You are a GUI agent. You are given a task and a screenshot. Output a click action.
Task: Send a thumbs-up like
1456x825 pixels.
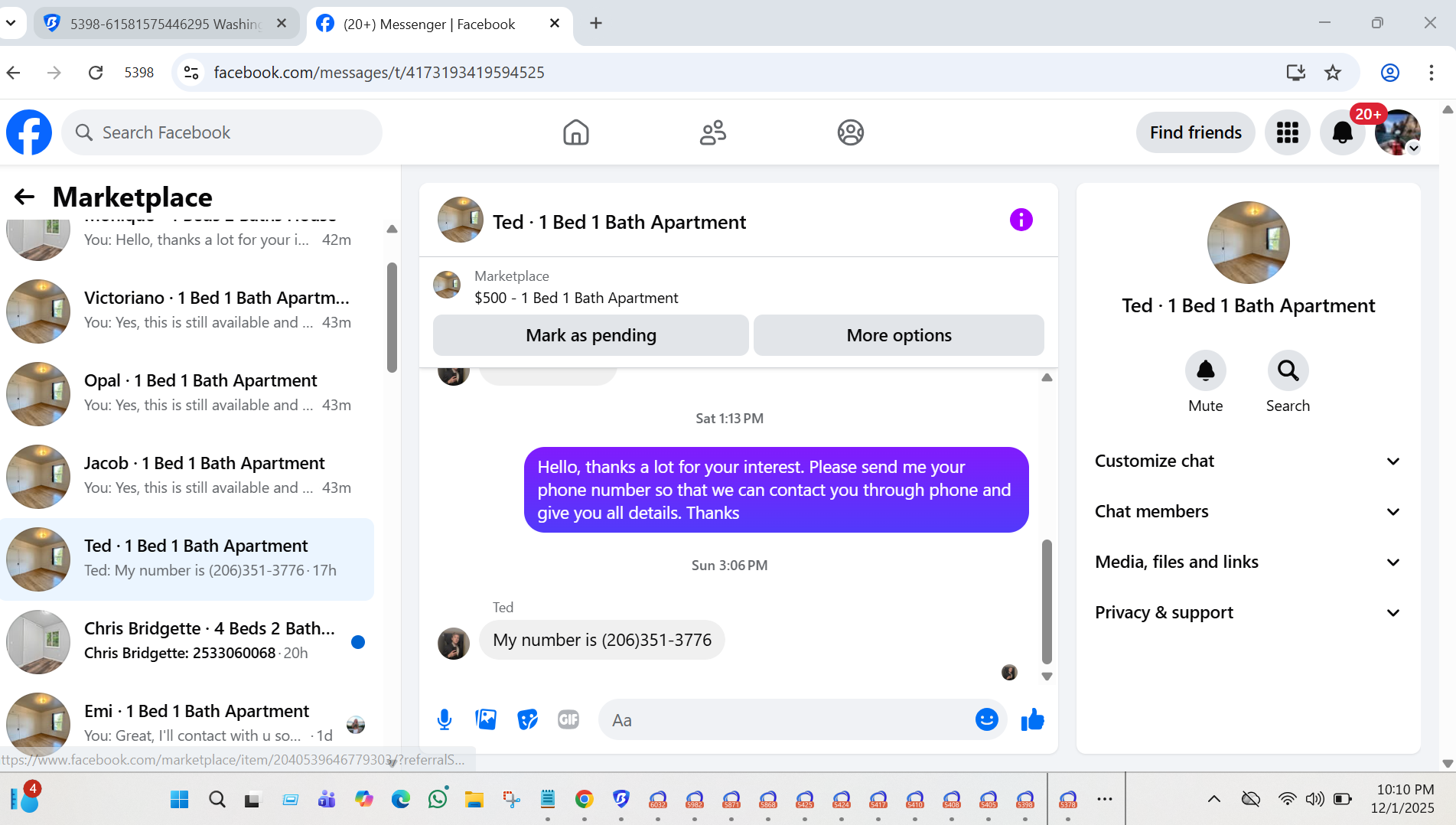point(1033,719)
